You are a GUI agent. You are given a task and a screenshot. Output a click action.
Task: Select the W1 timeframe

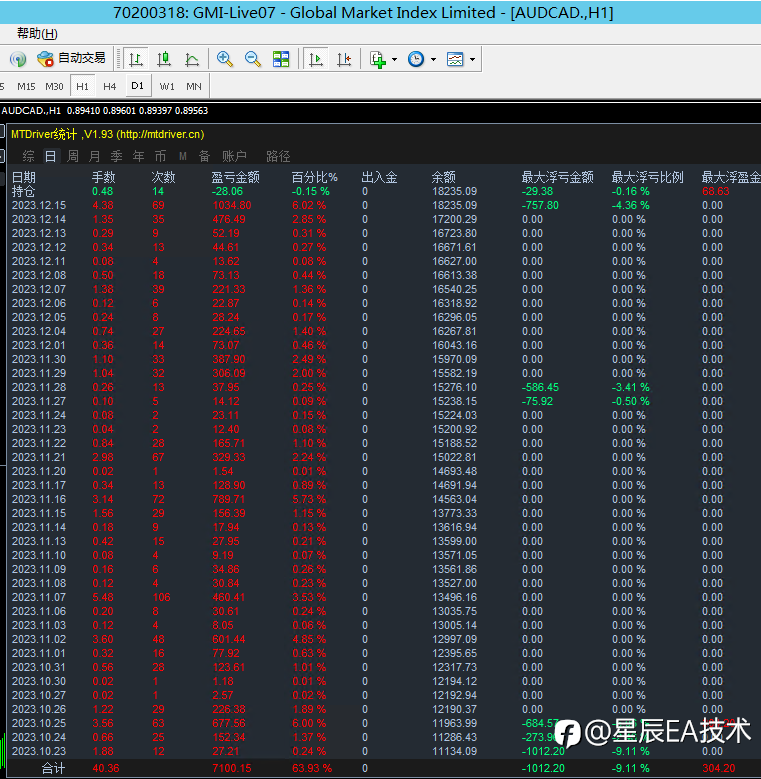(167, 86)
